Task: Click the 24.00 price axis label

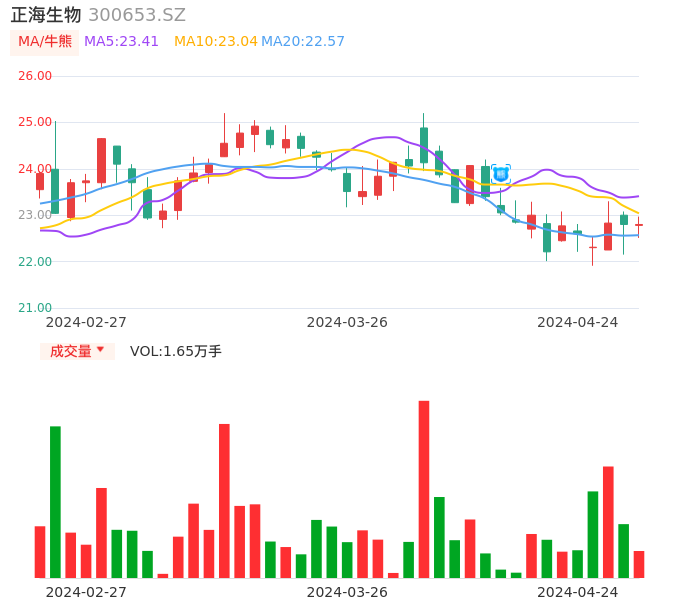Action: 35,169
